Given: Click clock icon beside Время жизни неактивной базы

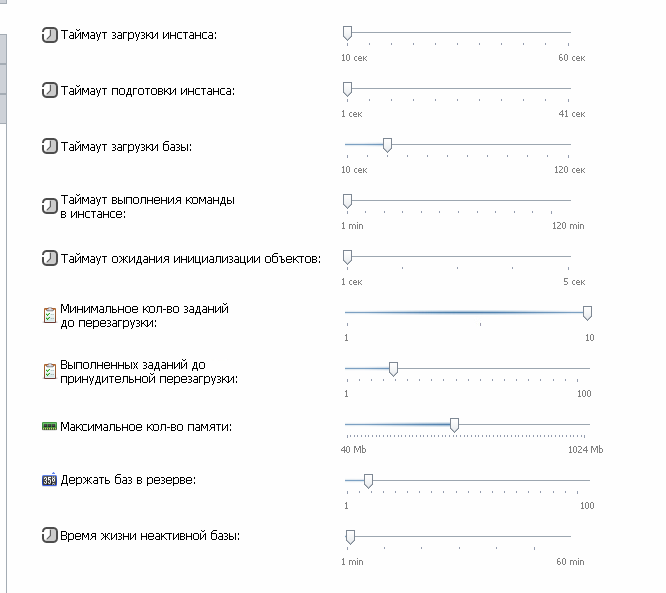Looking at the screenshot, I should tap(49, 535).
